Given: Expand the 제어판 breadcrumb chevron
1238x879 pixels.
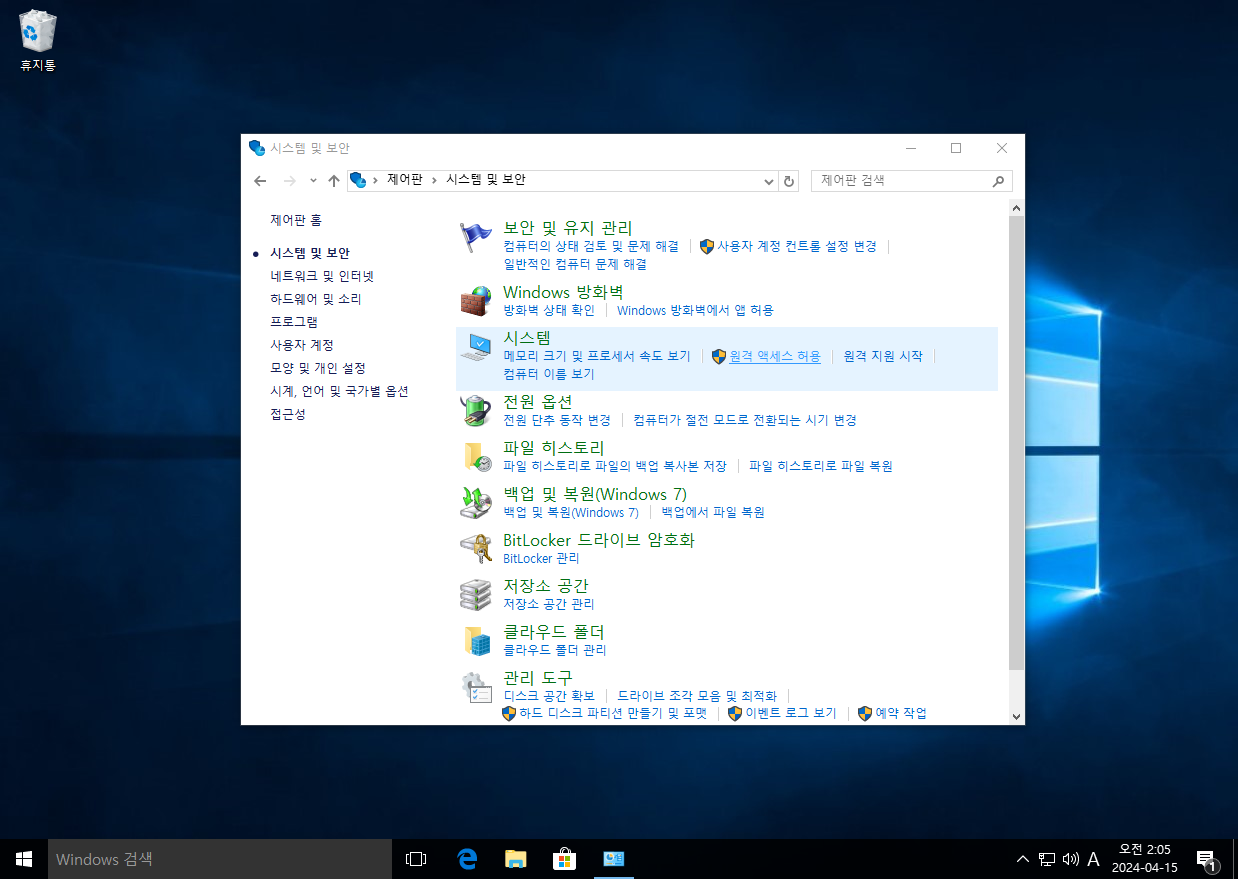Looking at the screenshot, I should pos(434,180).
